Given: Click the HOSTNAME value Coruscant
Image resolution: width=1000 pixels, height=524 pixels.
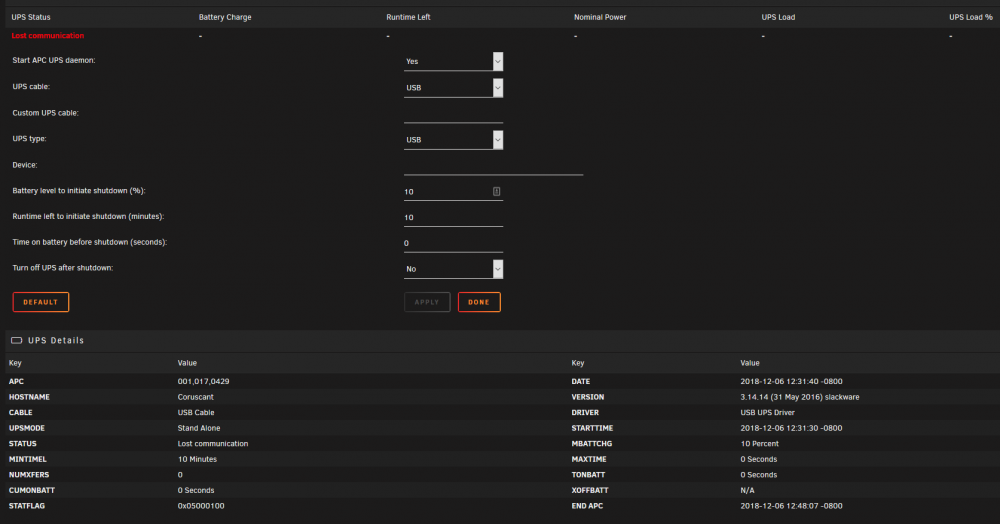Looking at the screenshot, I should click(196, 397).
